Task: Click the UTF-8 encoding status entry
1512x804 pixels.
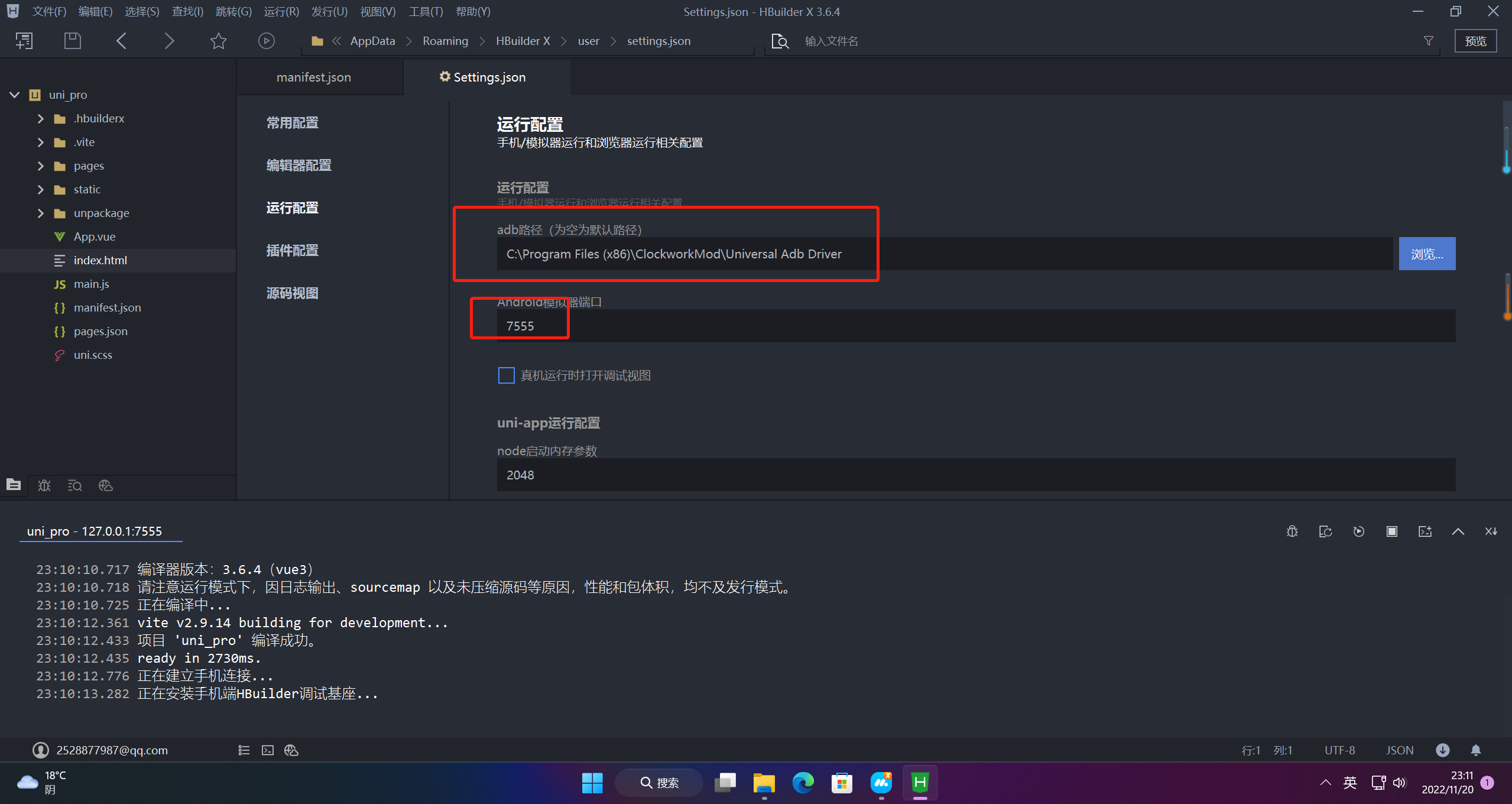Action: point(1339,750)
